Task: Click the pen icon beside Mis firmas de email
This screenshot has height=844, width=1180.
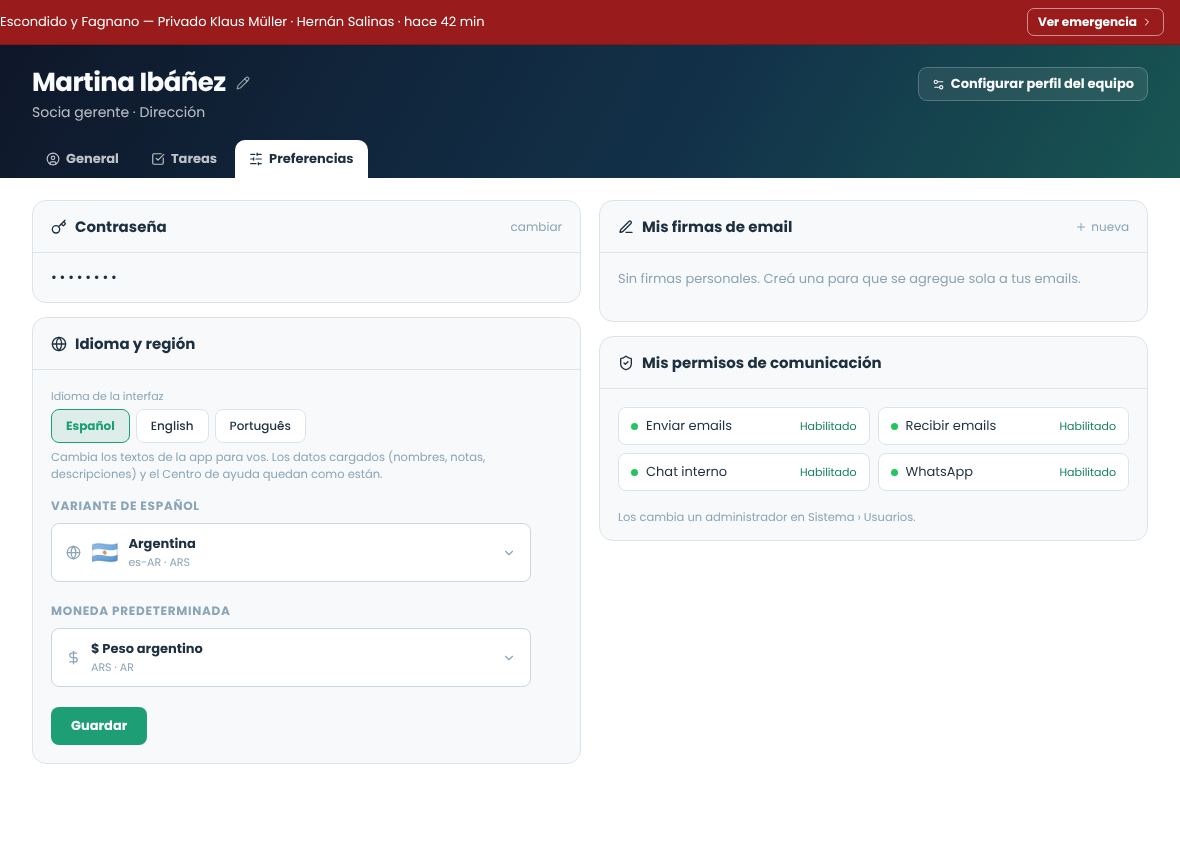Action: click(x=625, y=227)
